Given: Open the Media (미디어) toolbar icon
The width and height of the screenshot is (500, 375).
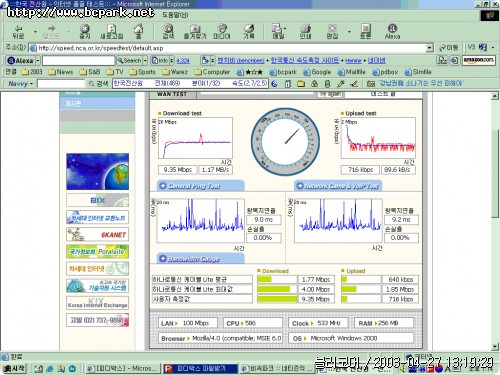Looking at the screenshot, I should (x=222, y=32).
